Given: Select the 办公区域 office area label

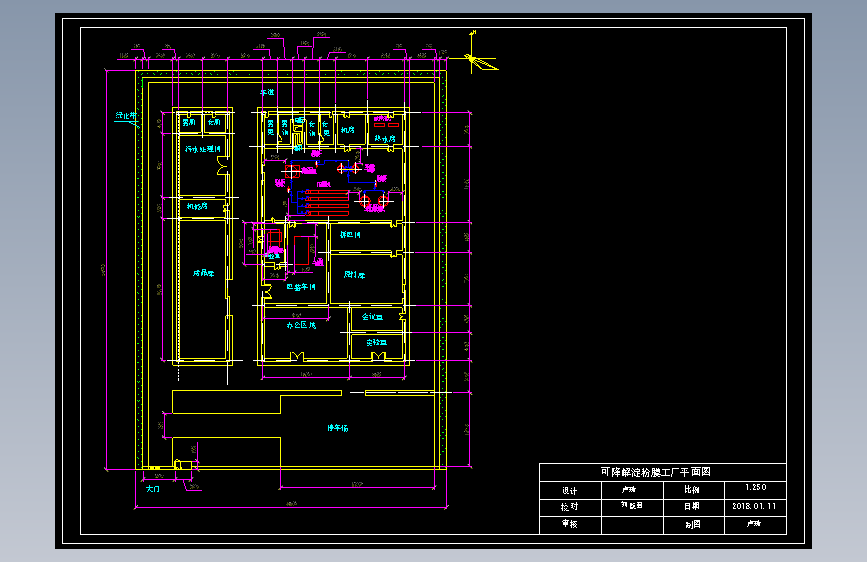Looking at the screenshot, I should tap(301, 325).
